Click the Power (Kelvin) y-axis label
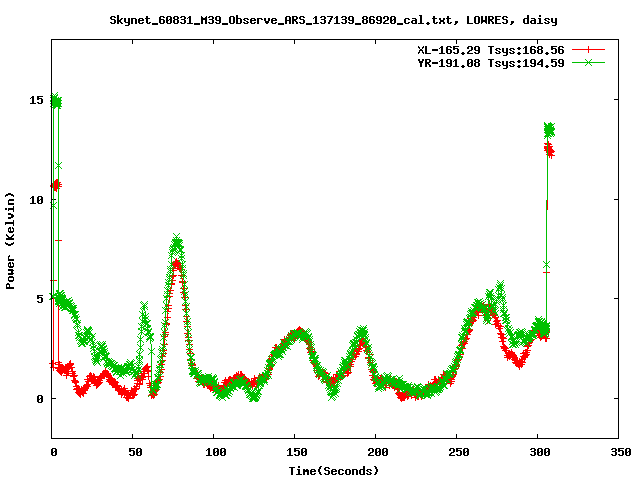640x480 pixels. (x=10, y=241)
